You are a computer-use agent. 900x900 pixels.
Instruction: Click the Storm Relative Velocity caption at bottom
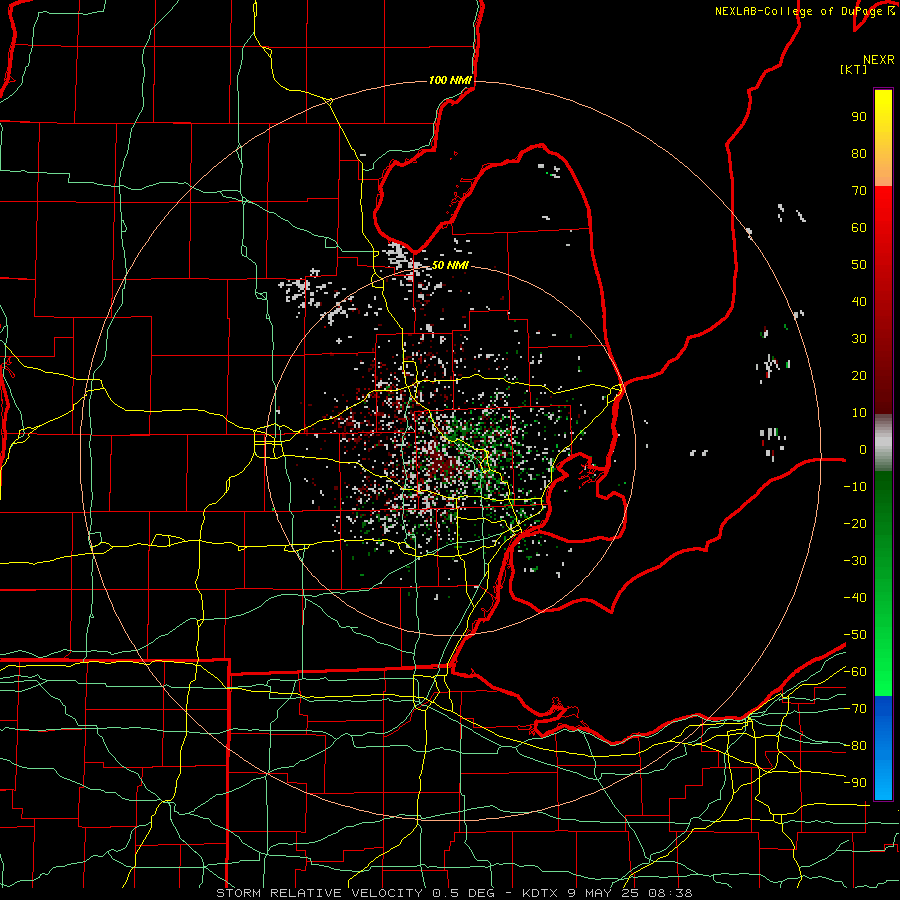[x=454, y=893]
